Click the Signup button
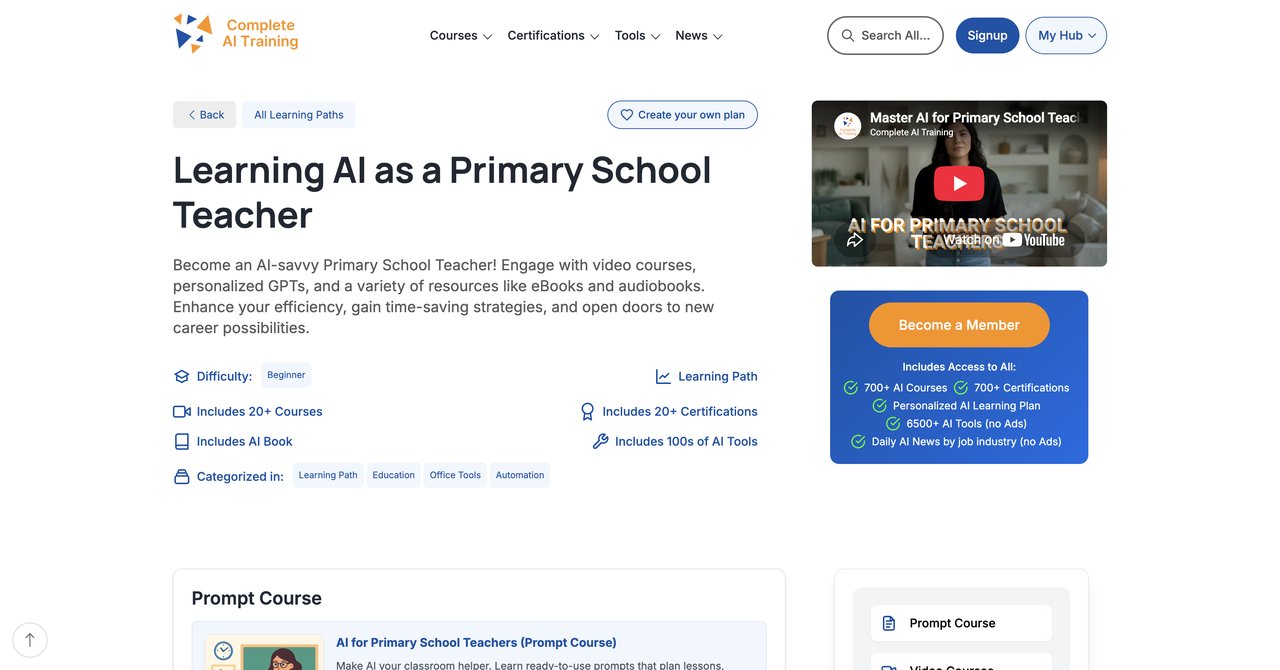This screenshot has height=670, width=1280. [x=987, y=35]
